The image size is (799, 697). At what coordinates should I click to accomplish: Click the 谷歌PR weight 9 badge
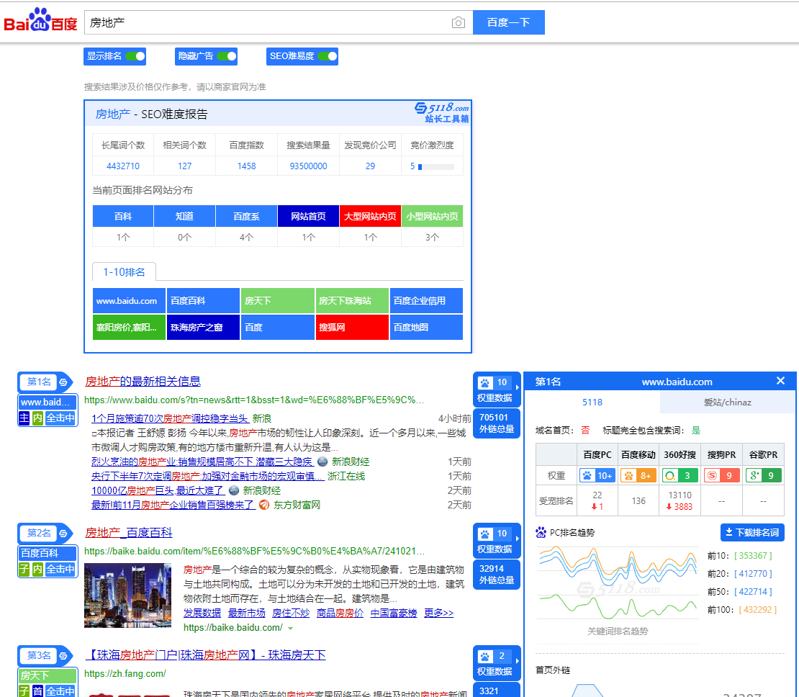763,475
